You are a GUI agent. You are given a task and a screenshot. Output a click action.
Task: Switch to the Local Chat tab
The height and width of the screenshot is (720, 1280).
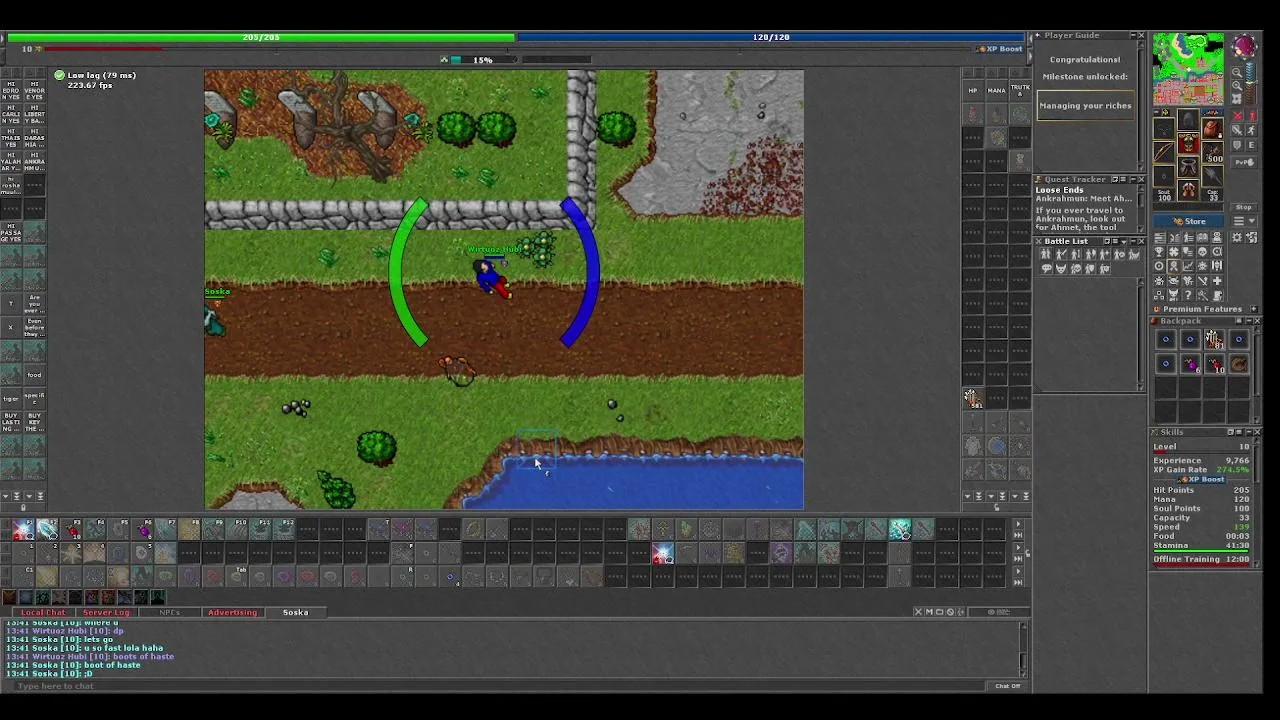[43, 612]
